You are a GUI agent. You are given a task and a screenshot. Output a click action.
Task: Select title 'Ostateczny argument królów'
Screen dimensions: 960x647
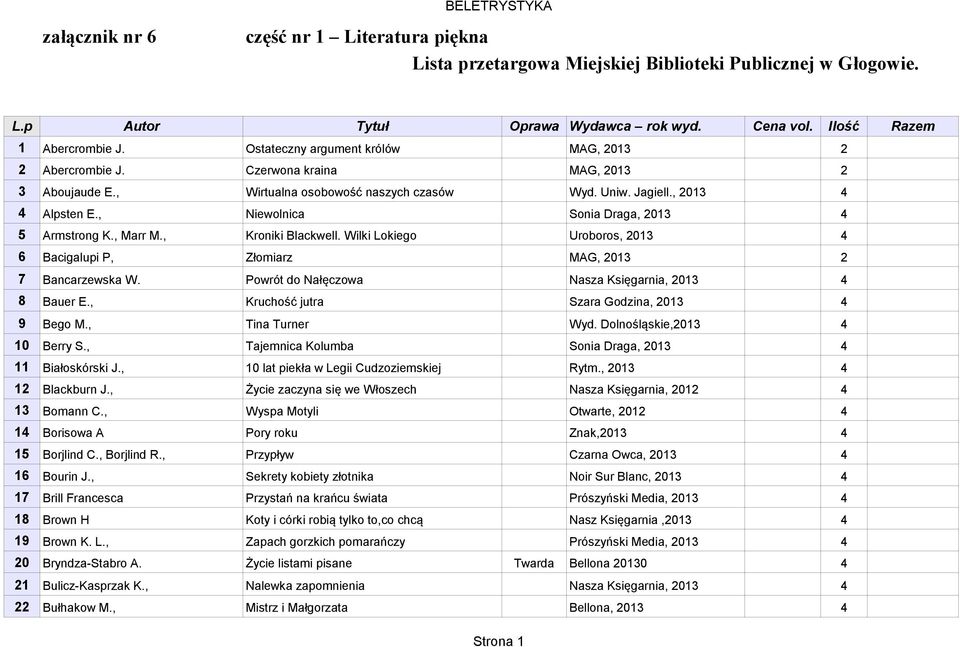point(323,149)
